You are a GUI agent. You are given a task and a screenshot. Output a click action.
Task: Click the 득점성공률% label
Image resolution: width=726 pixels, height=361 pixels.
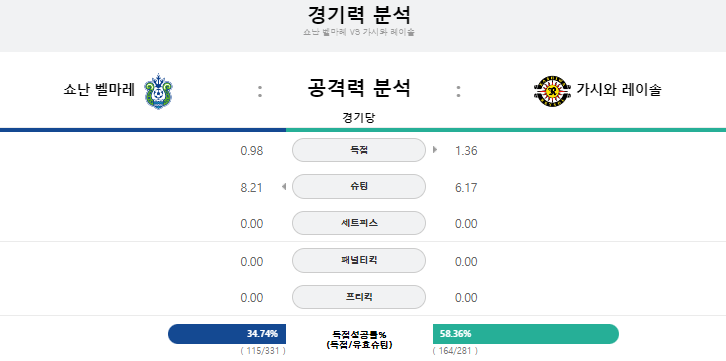(x=359, y=334)
